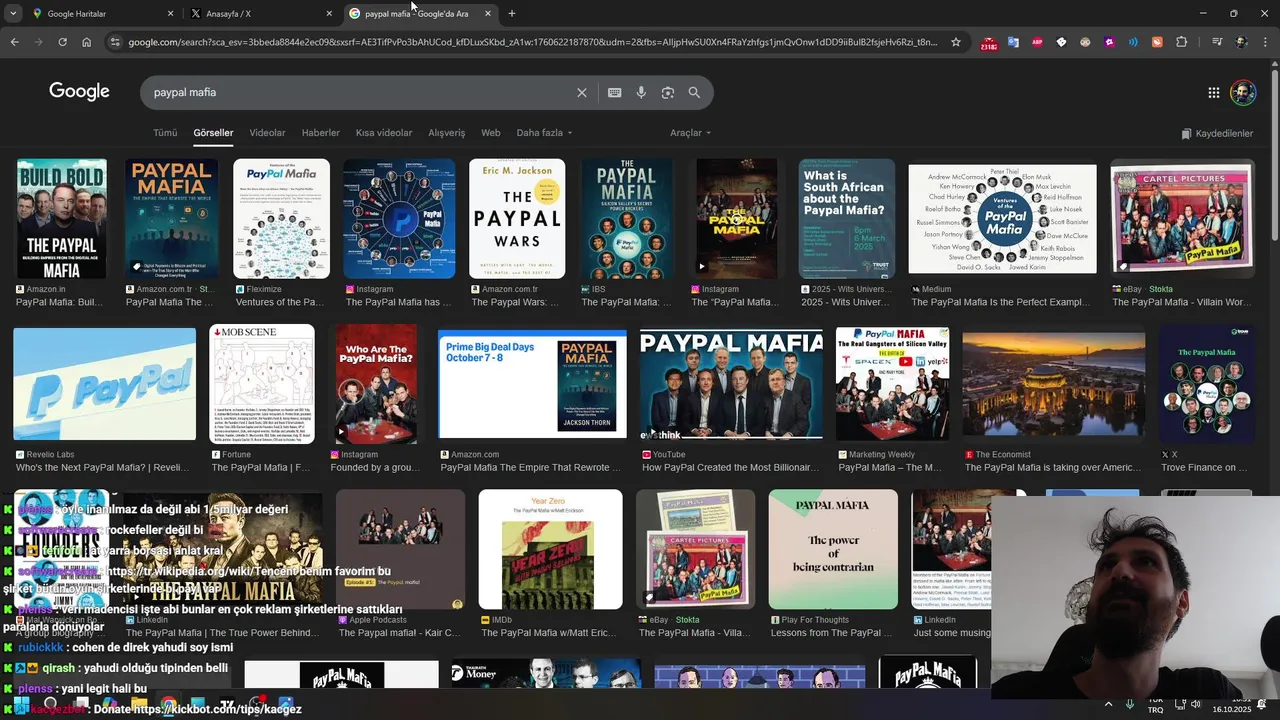Image resolution: width=1280 pixels, height=720 pixels.
Task: Select the Görseller search filter
Action: (x=213, y=133)
